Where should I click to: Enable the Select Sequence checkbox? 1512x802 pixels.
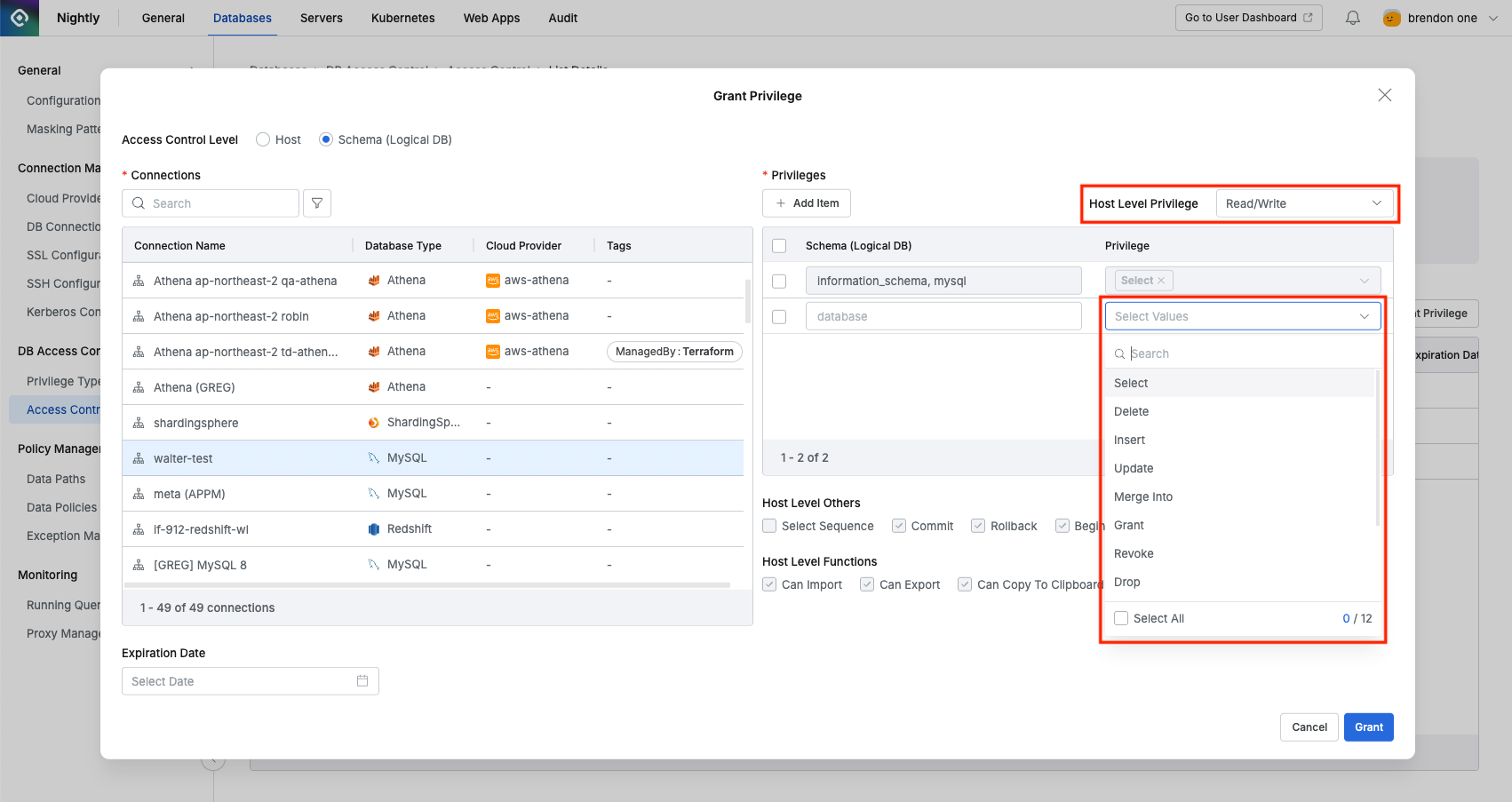tap(769, 526)
